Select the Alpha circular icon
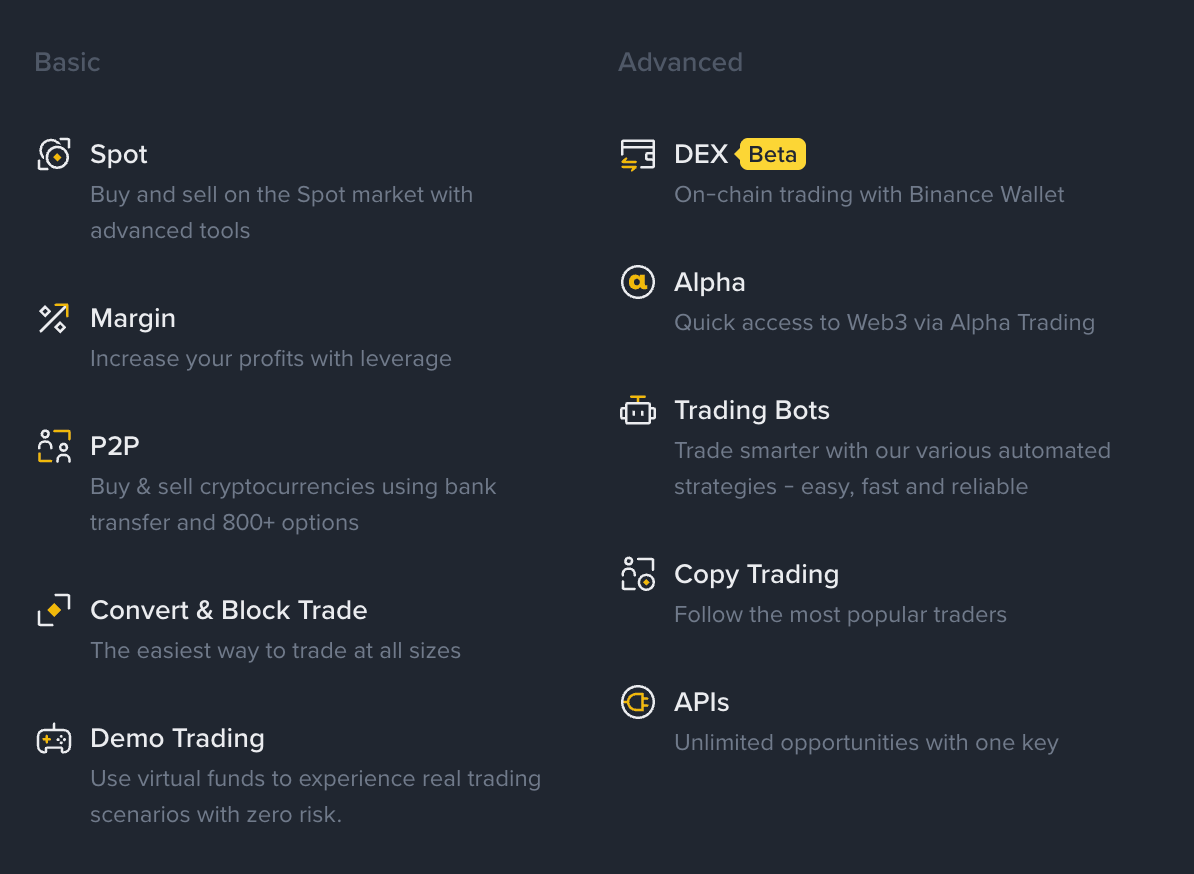 (x=638, y=282)
